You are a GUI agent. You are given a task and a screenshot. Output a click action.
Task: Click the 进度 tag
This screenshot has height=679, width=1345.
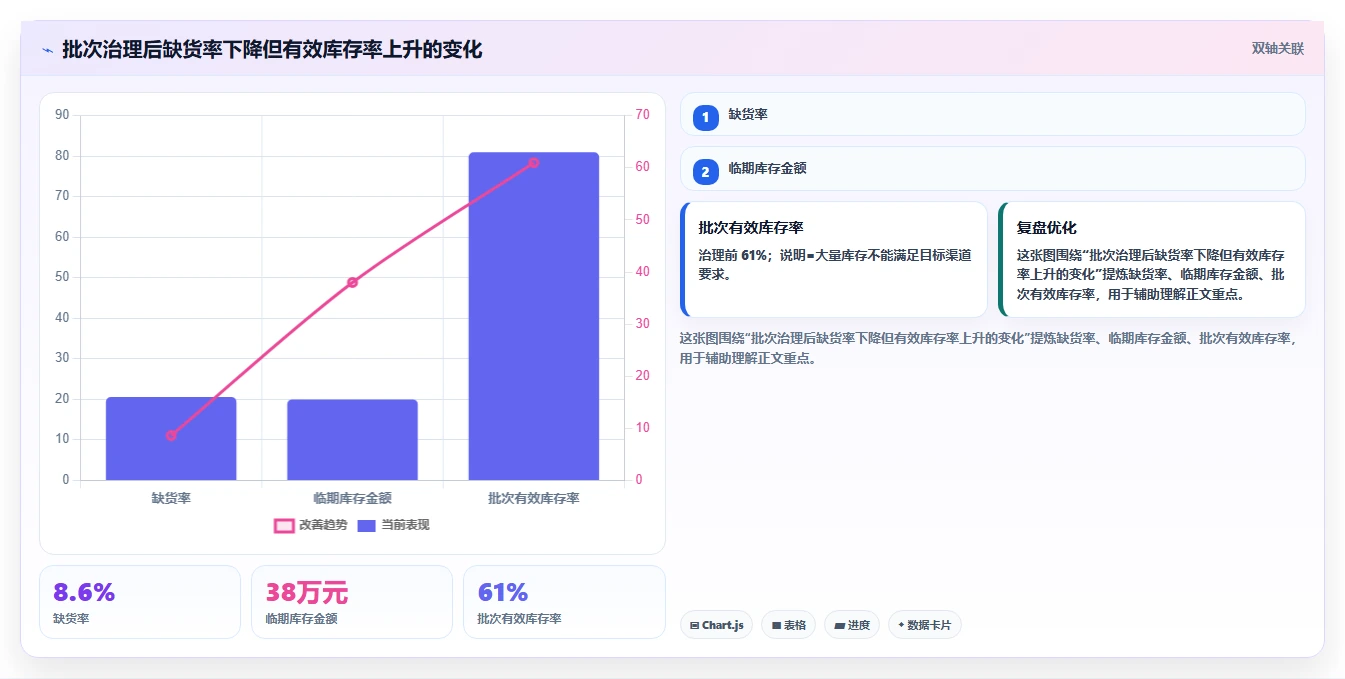(x=852, y=625)
